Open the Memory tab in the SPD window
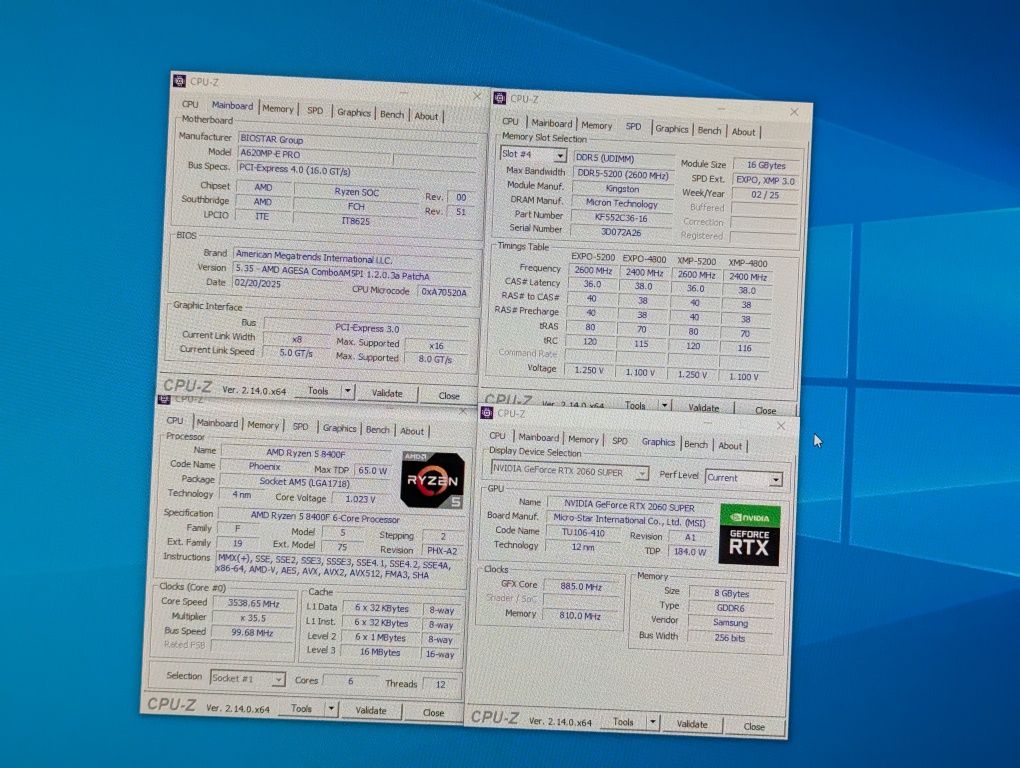 click(597, 126)
